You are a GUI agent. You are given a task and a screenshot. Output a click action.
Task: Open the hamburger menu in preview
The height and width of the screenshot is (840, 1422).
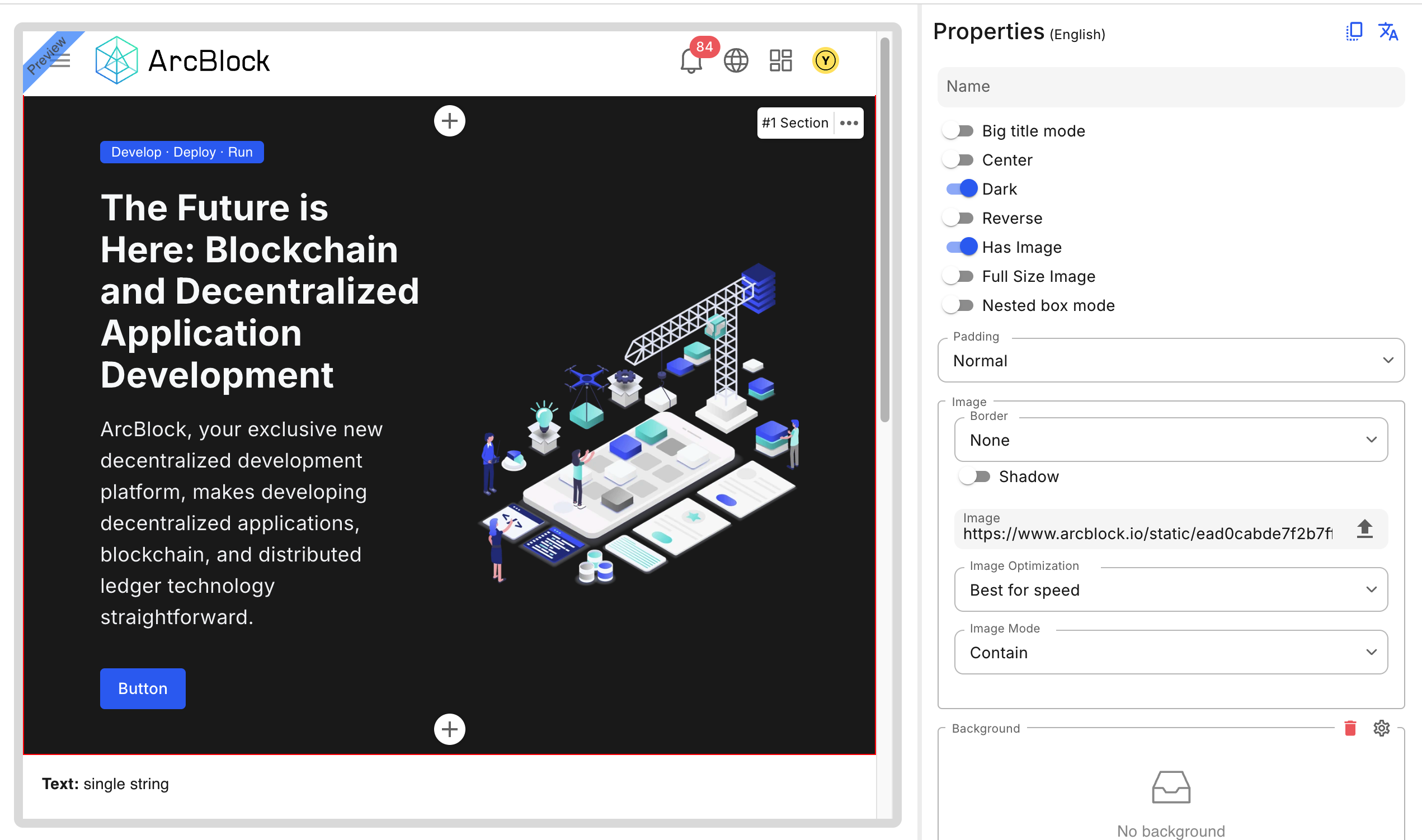(x=59, y=61)
